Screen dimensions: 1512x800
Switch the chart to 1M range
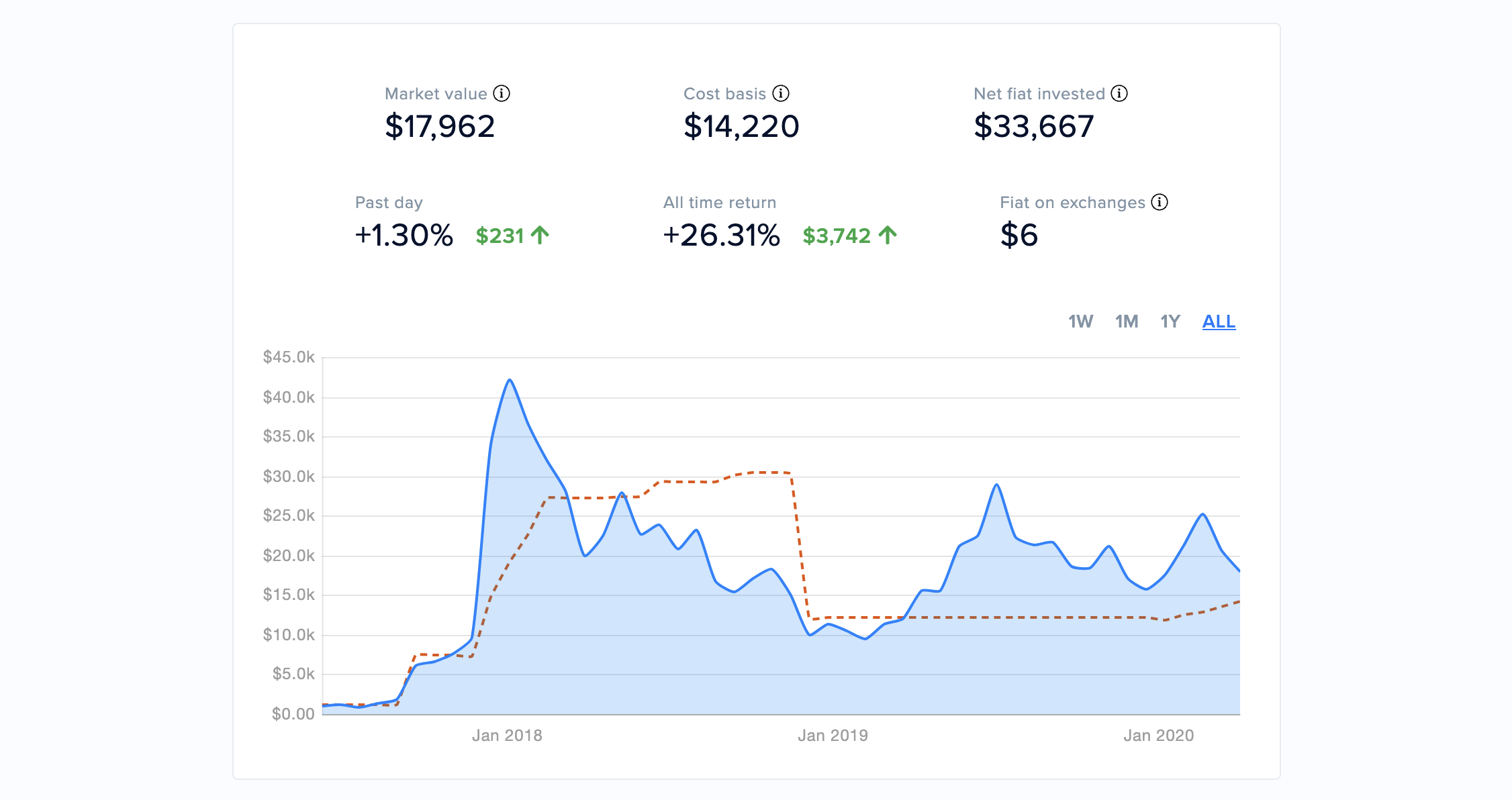coord(1126,321)
